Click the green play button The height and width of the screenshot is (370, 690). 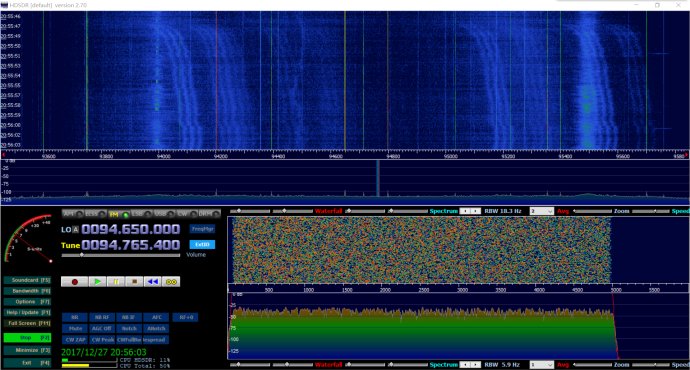pos(98,282)
